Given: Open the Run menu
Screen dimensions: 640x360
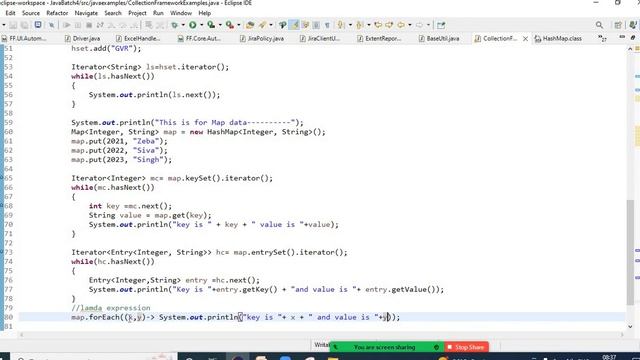Looking at the screenshot, I should click(158, 13).
